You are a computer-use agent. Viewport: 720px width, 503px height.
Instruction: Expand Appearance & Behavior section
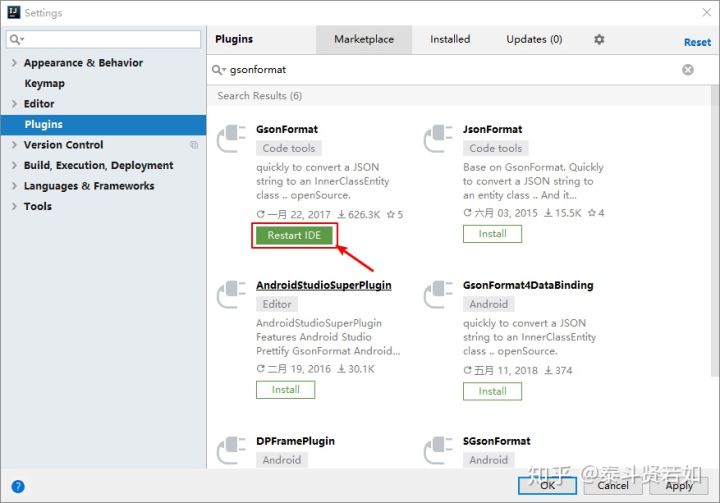pyautogui.click(x=14, y=62)
